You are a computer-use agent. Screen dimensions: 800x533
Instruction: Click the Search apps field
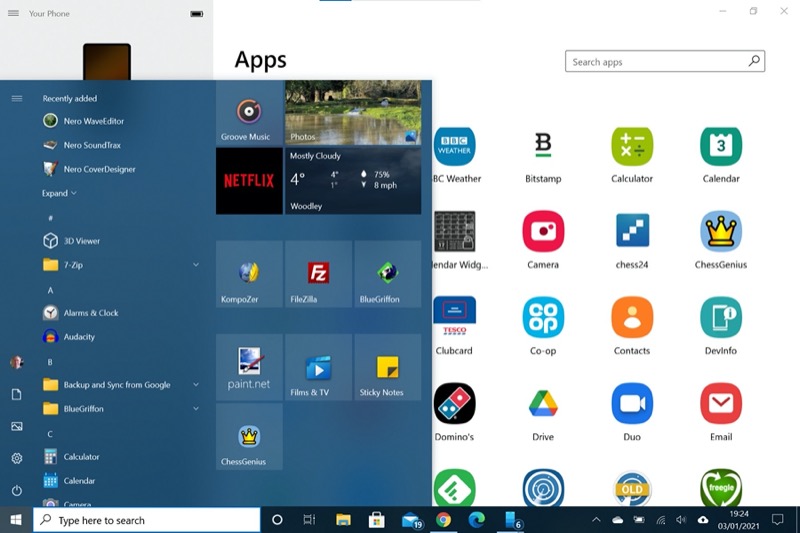[665, 61]
